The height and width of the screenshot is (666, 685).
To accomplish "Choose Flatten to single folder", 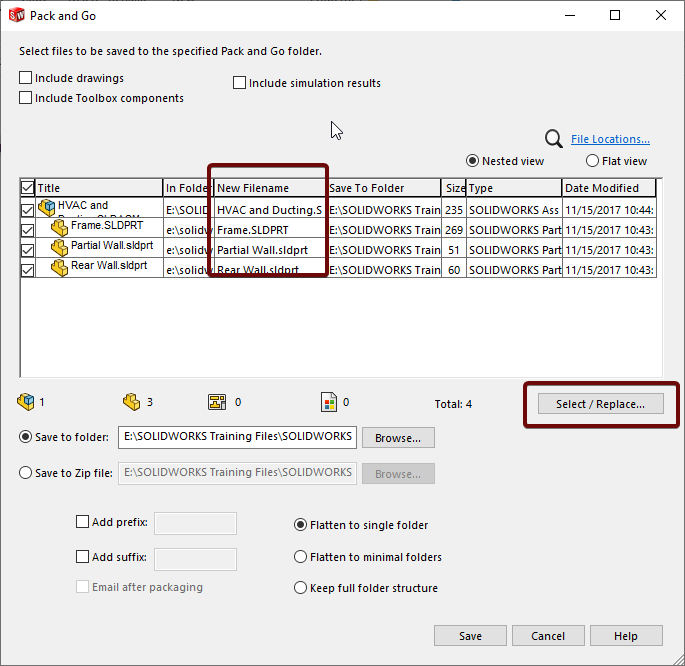I will click(x=300, y=525).
